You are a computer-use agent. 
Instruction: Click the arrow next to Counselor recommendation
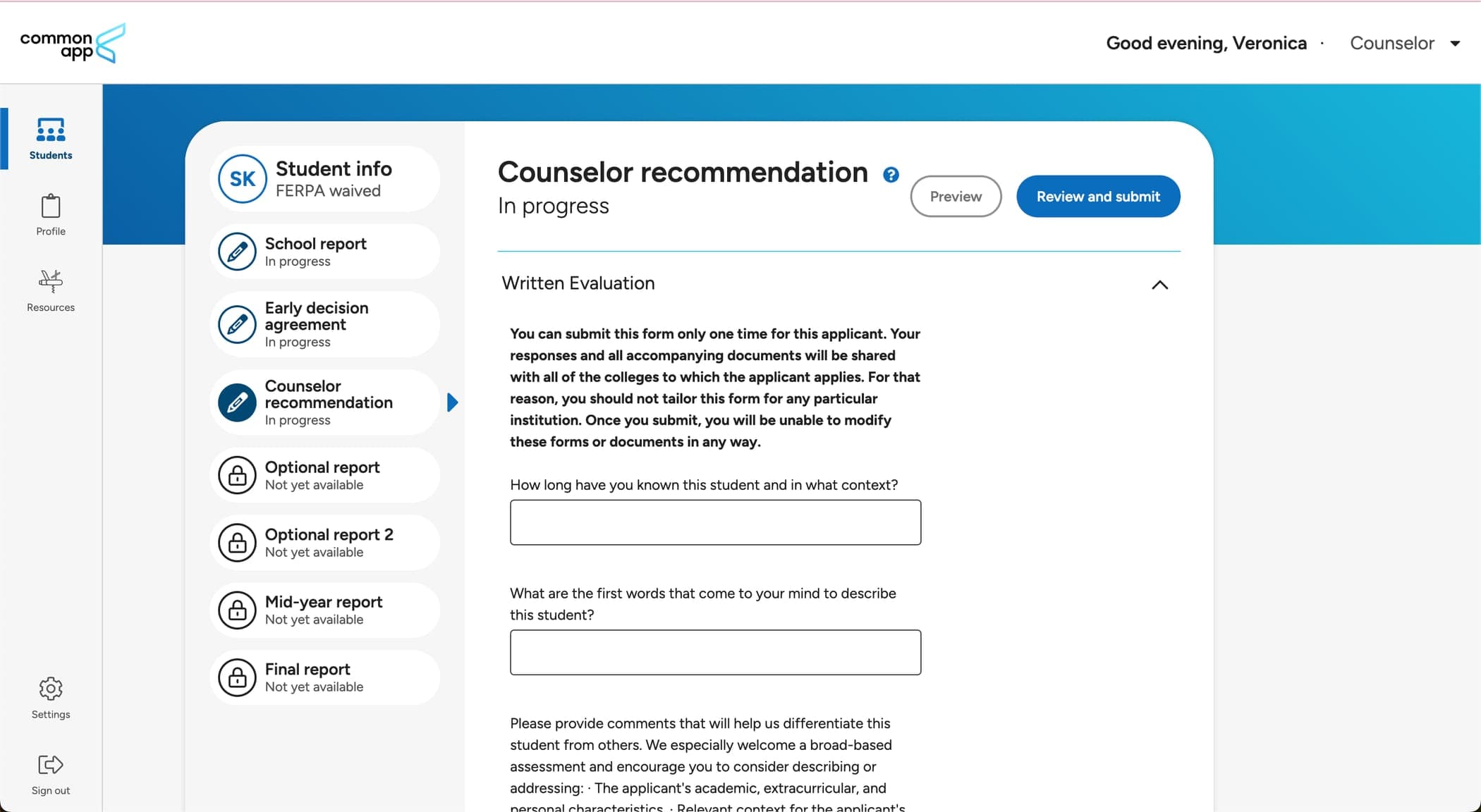(x=451, y=401)
